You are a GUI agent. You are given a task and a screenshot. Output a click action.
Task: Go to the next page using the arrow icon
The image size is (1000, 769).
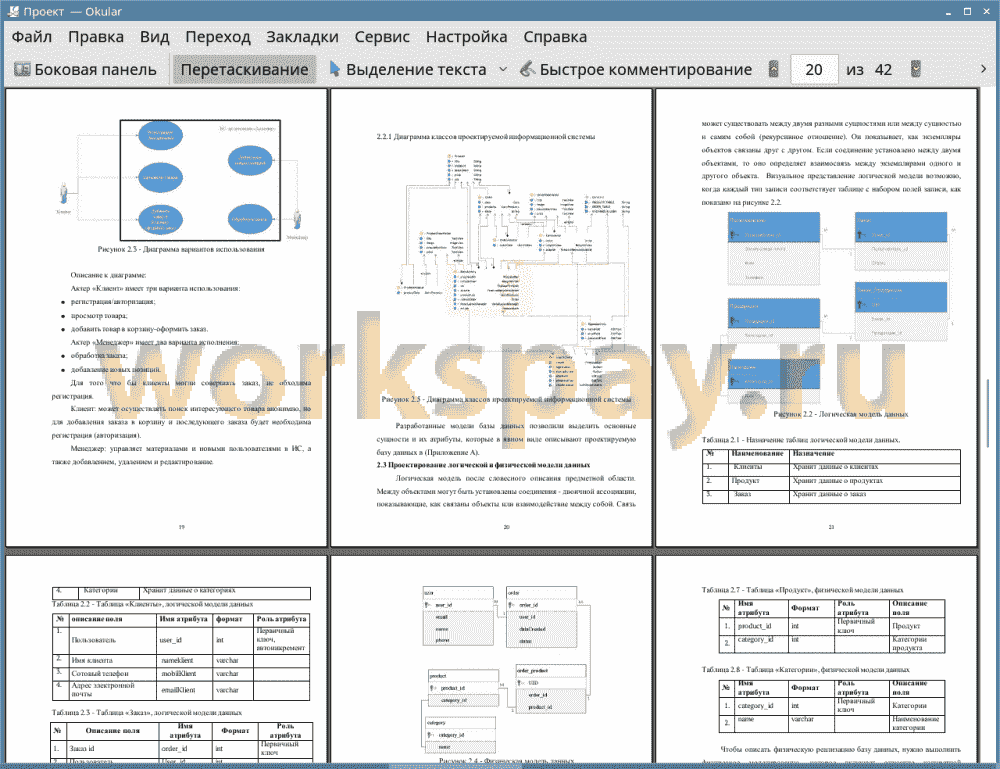[x=916, y=69]
